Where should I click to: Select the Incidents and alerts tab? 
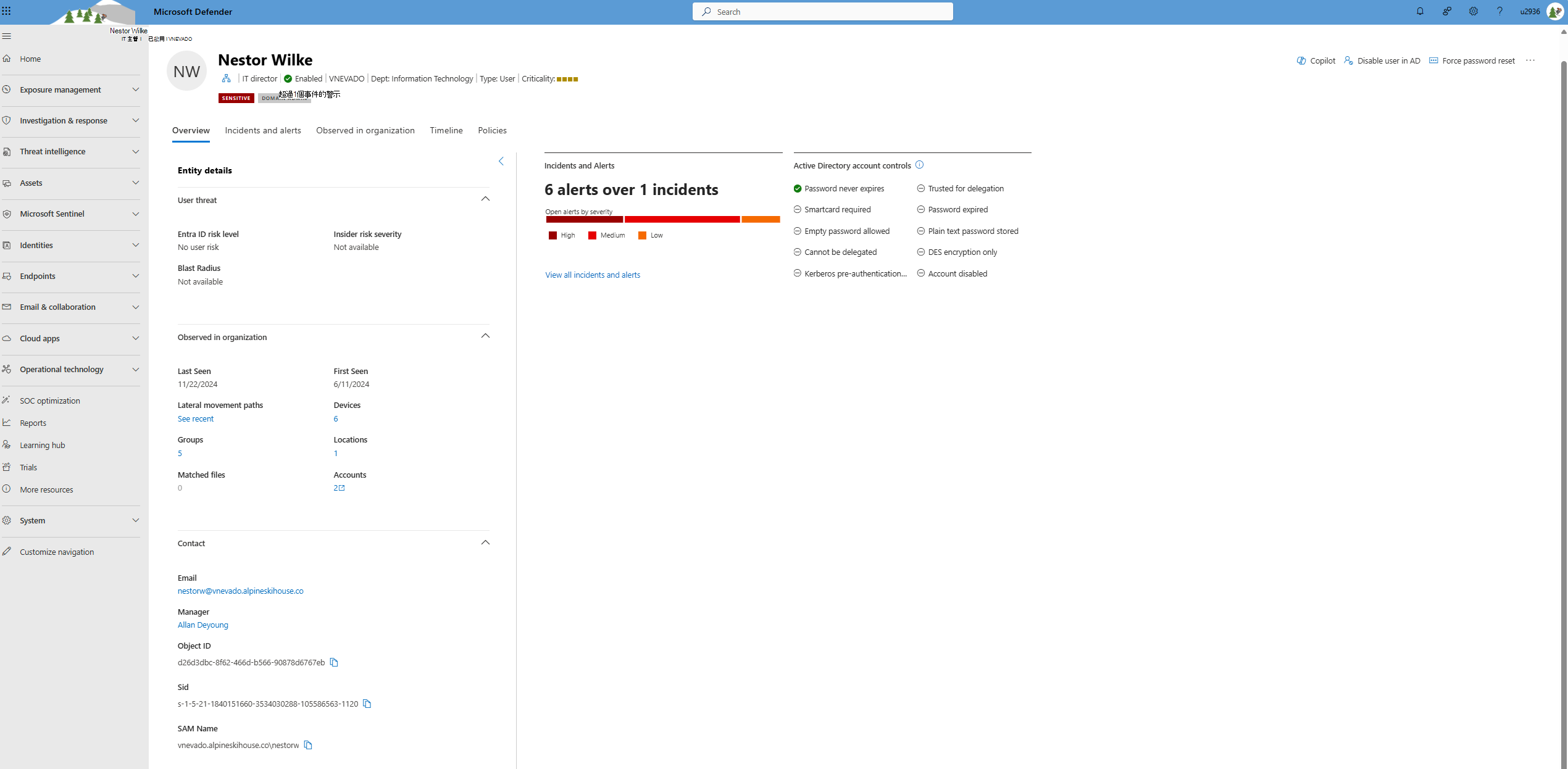tap(262, 130)
